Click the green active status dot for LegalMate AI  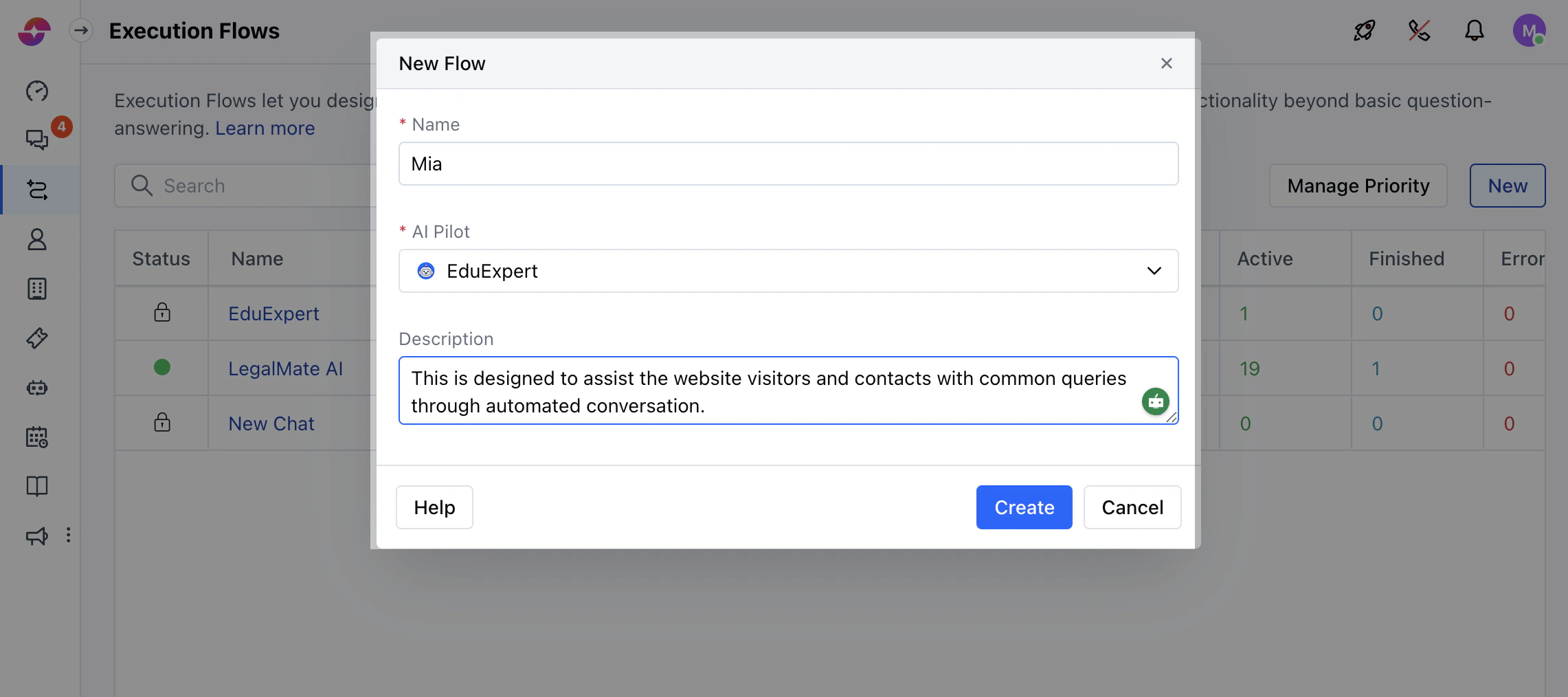162,367
